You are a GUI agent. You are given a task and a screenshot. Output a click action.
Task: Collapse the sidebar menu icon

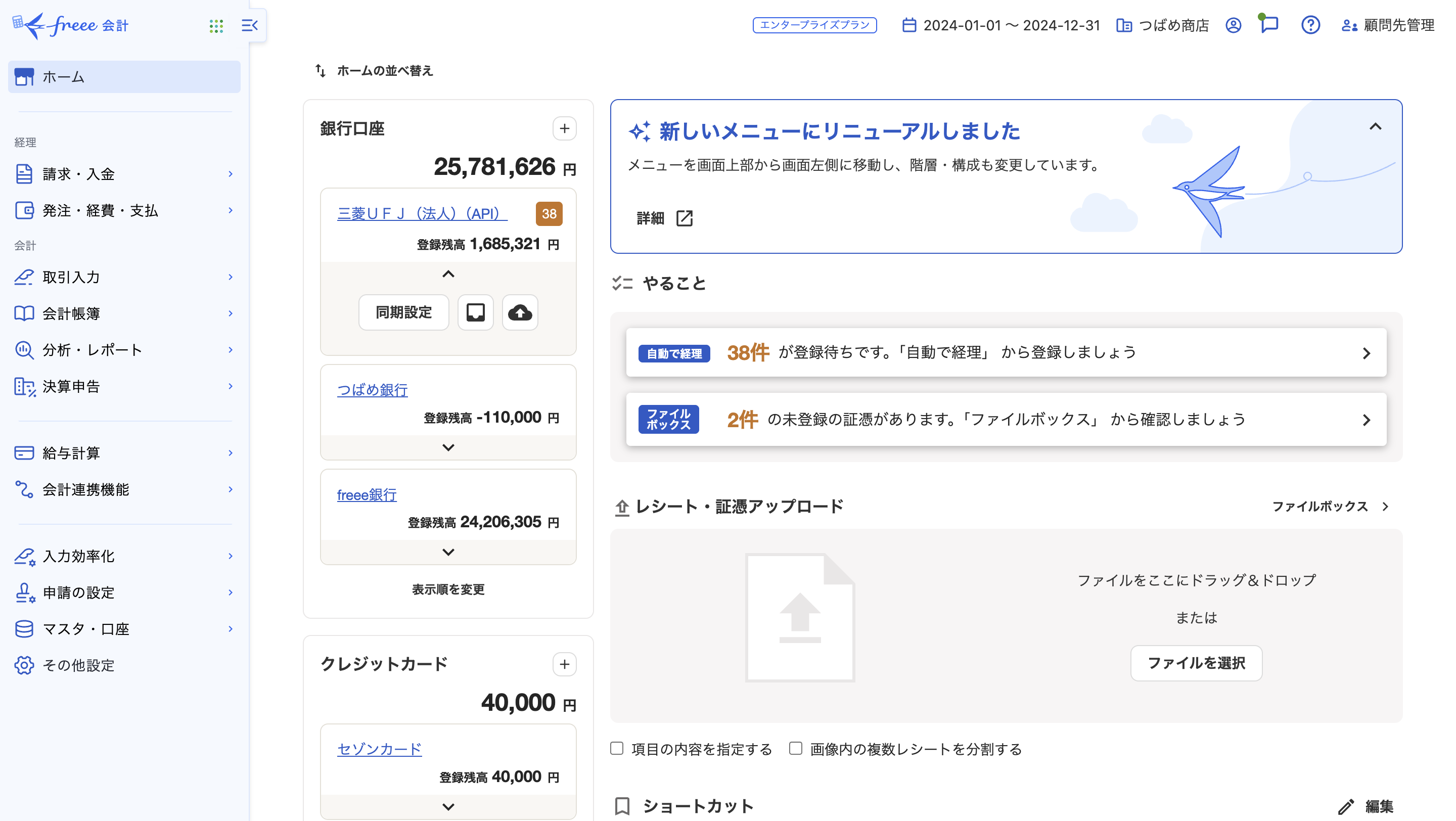click(x=249, y=25)
